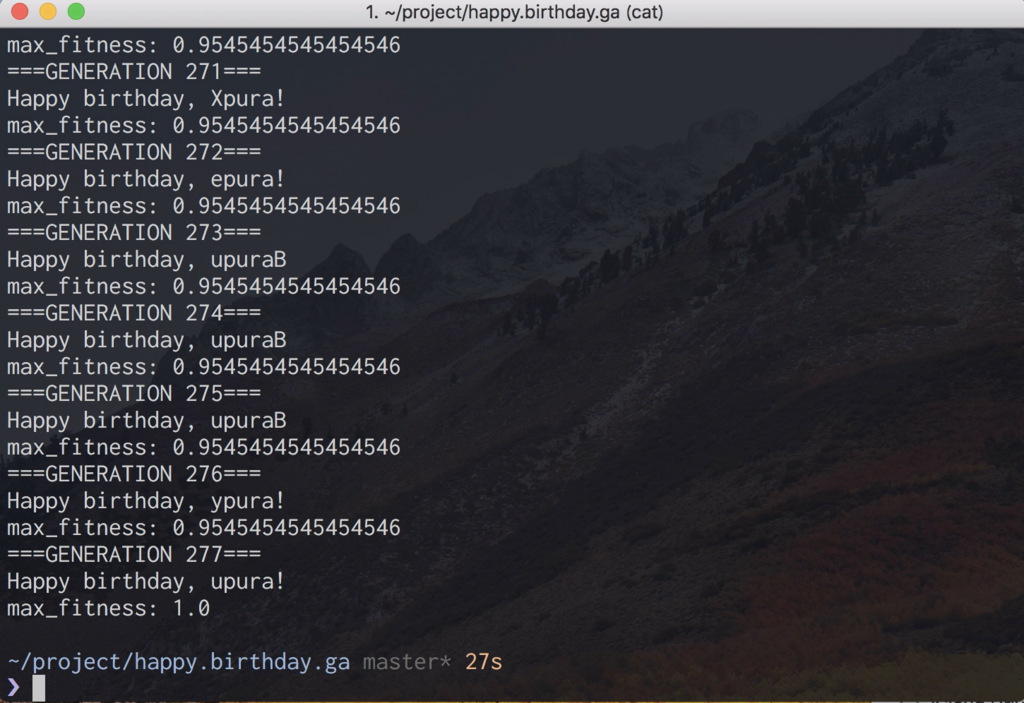Select the '===GENERATION 275===' header
Image resolution: width=1024 pixels, height=703 pixels.
tap(134, 393)
